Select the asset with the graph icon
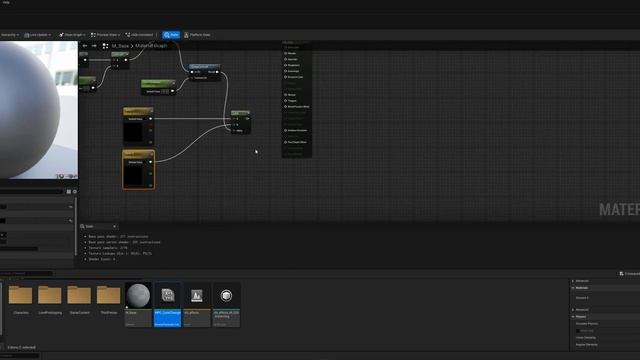The image size is (640, 360). pyautogui.click(x=197, y=304)
